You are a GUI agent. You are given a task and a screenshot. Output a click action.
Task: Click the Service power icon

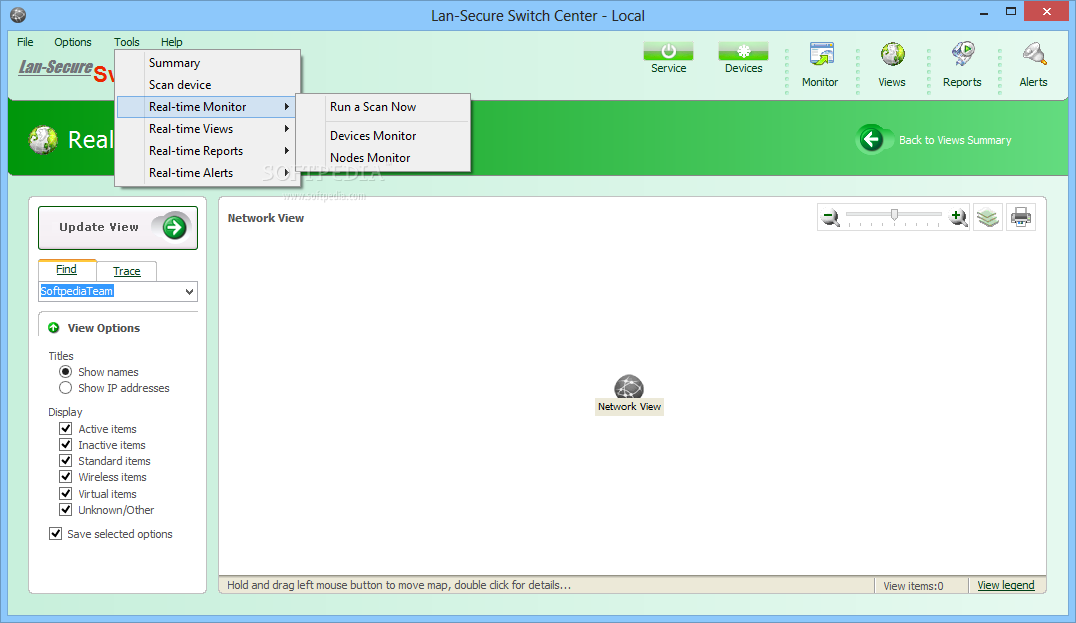coord(668,51)
